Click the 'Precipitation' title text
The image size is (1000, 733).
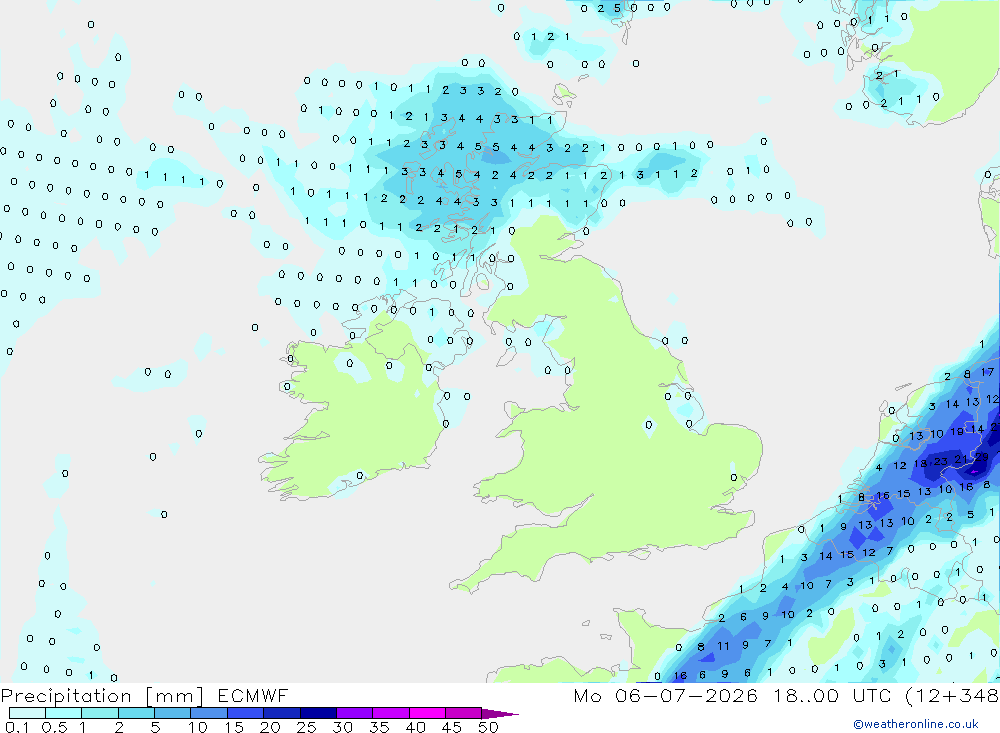[66, 696]
